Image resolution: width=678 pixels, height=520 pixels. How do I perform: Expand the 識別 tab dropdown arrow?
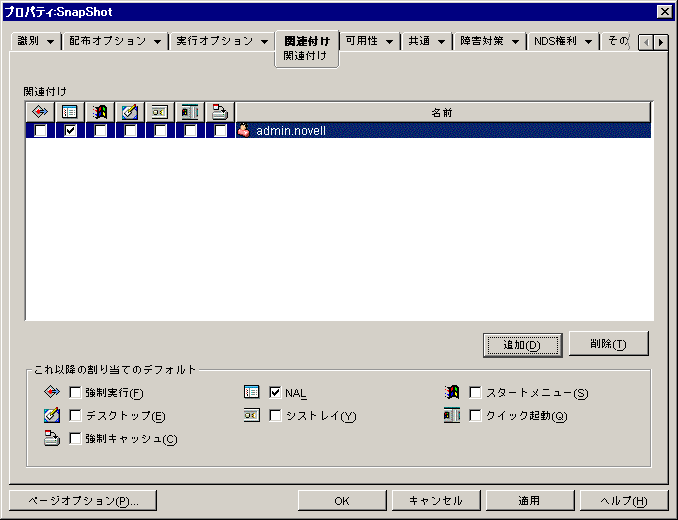(x=51, y=42)
